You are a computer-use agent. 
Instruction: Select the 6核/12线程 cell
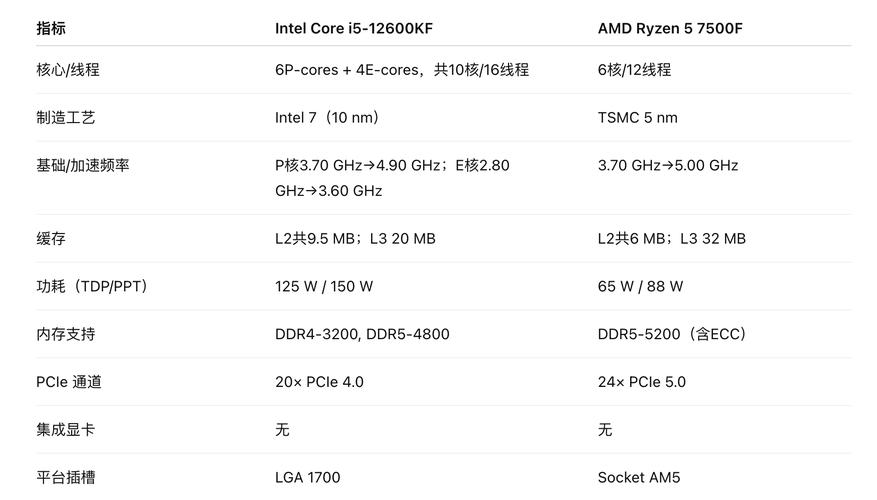(634, 70)
